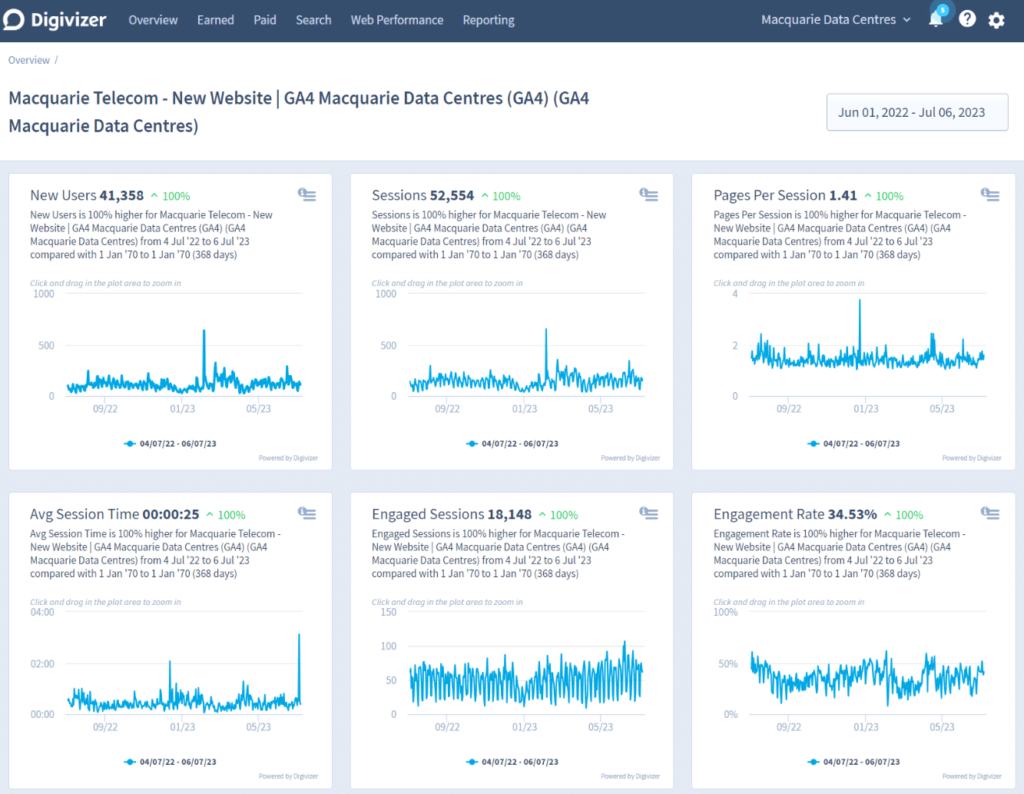Viewport: 1024px width, 794px height.
Task: Click the Avg Session Time 00:00:25 value
Action: coord(170,514)
